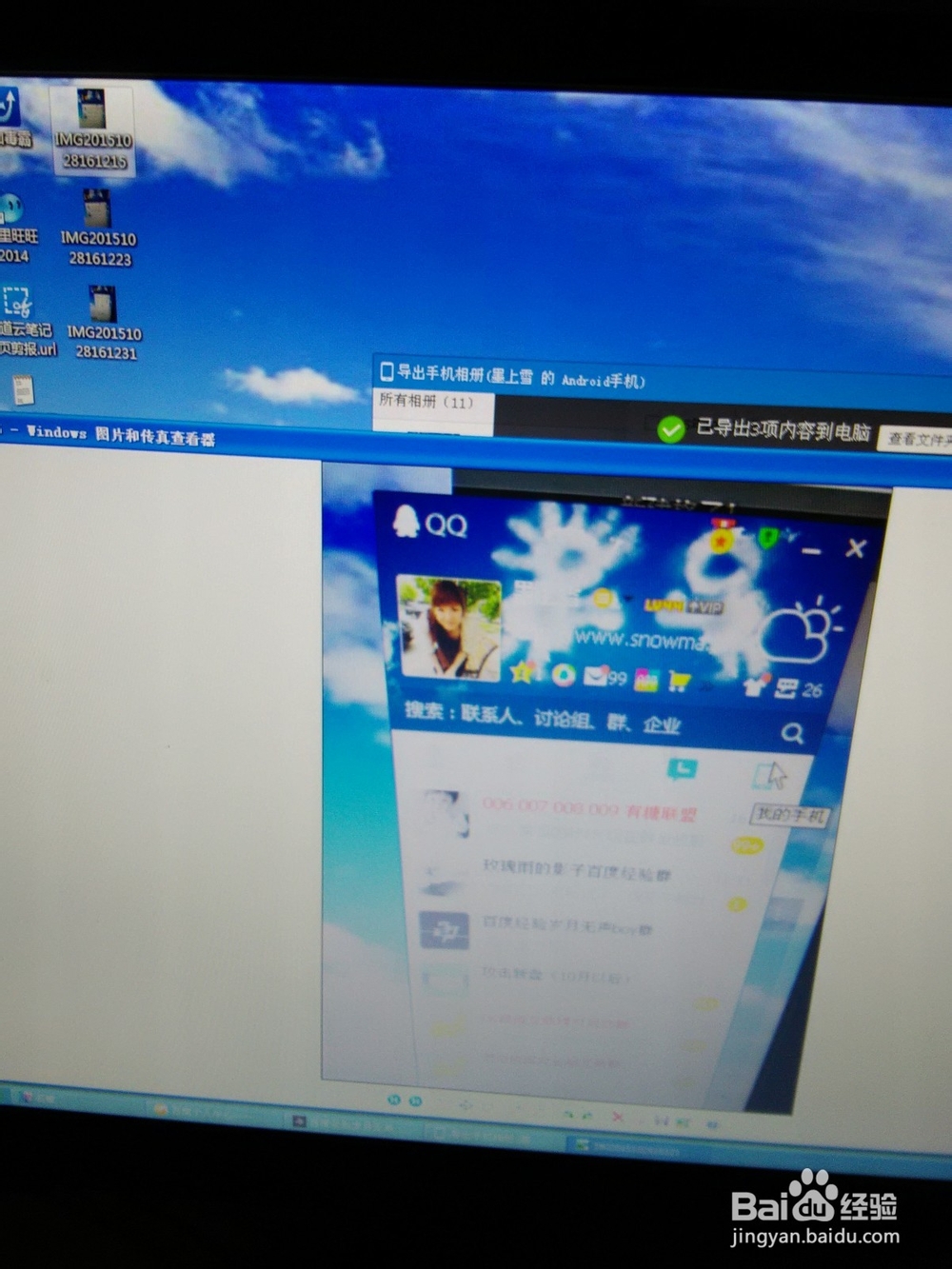Click the QQ search magnifier icon

(792, 733)
